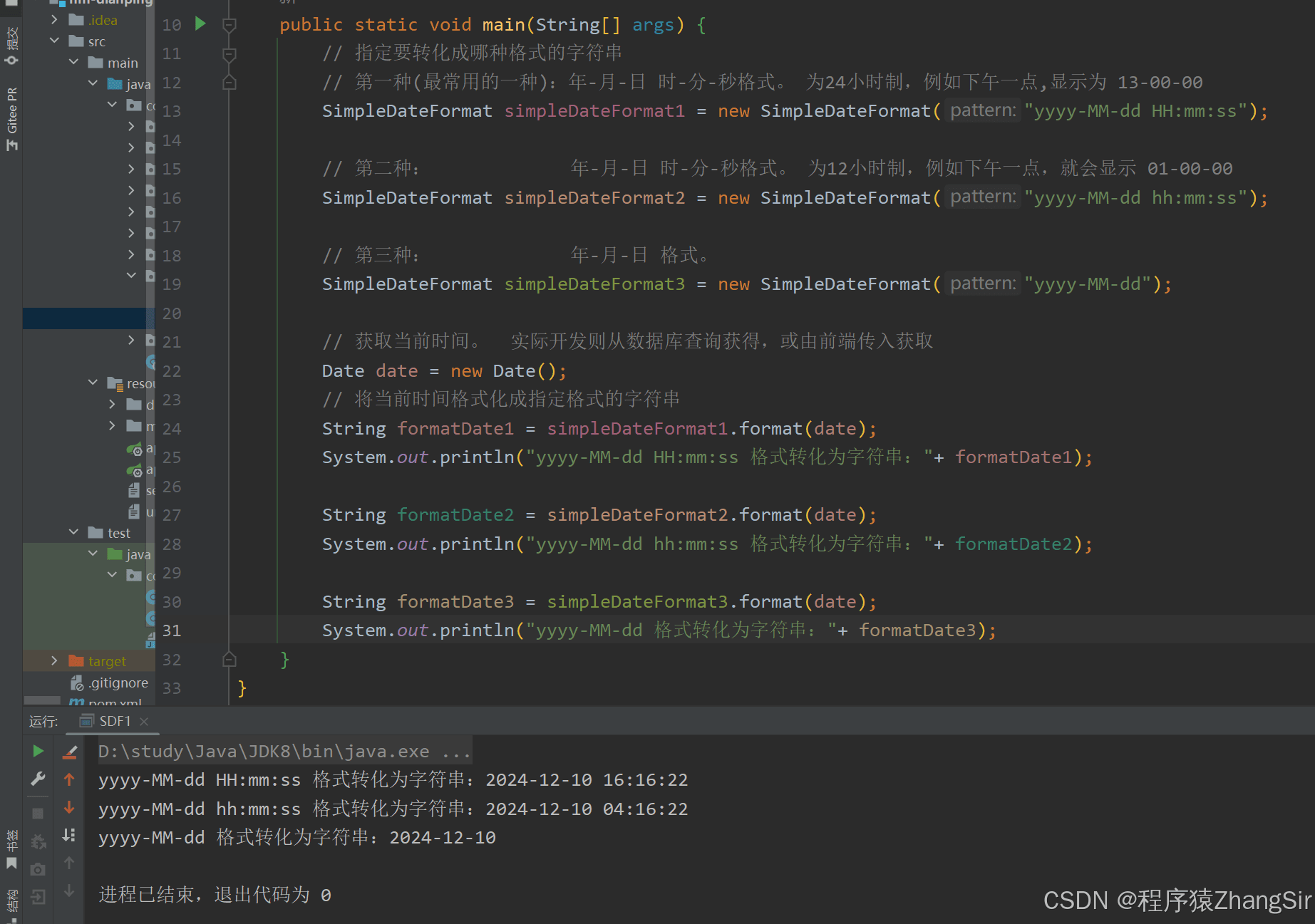
Task: Click the orange up arrow in the Run panel
Action: [x=69, y=779]
